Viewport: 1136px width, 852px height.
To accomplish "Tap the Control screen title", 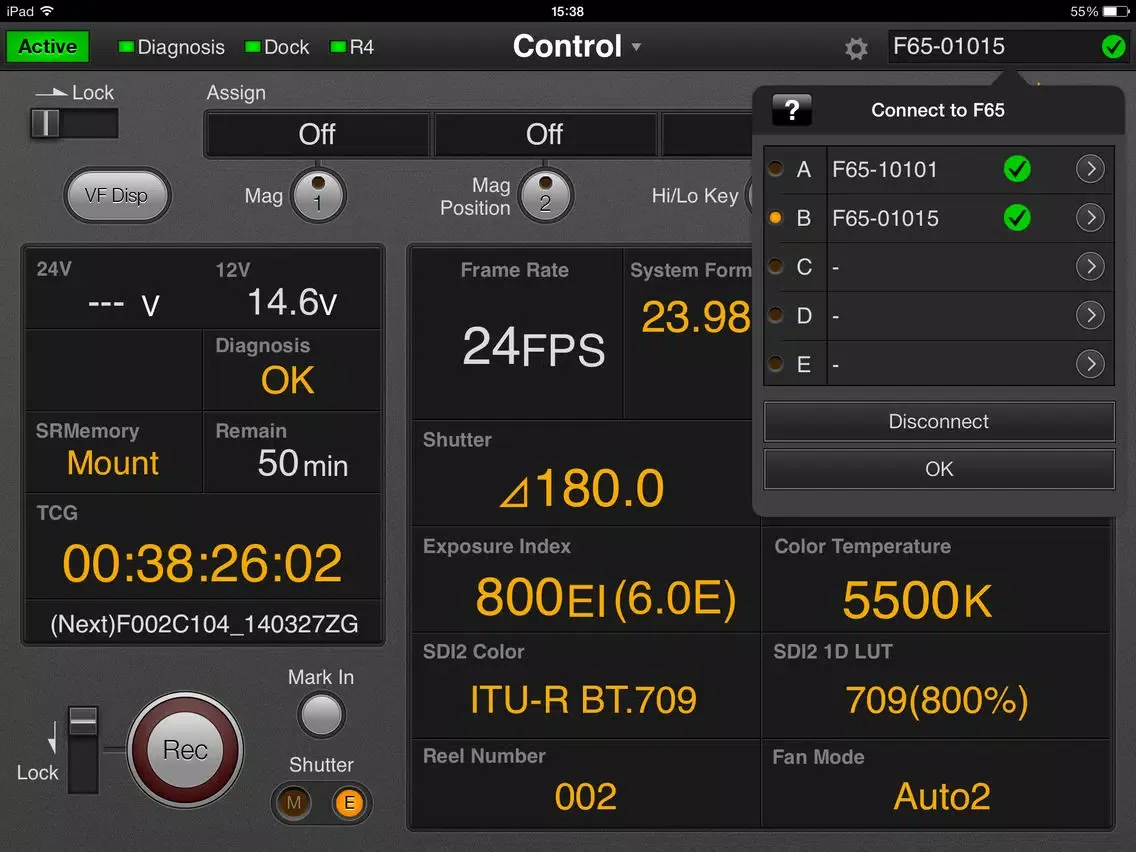I will pos(567,46).
